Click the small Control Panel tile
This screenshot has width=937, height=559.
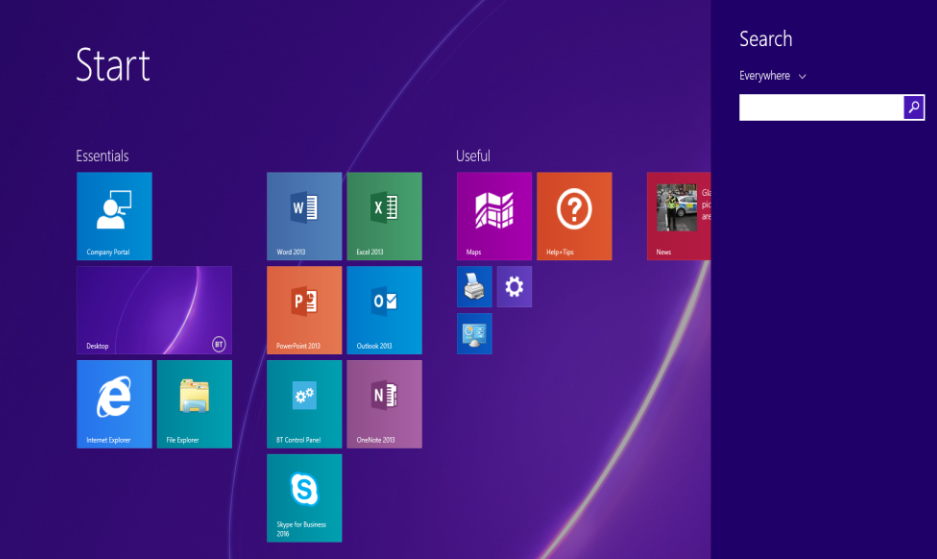(474, 333)
